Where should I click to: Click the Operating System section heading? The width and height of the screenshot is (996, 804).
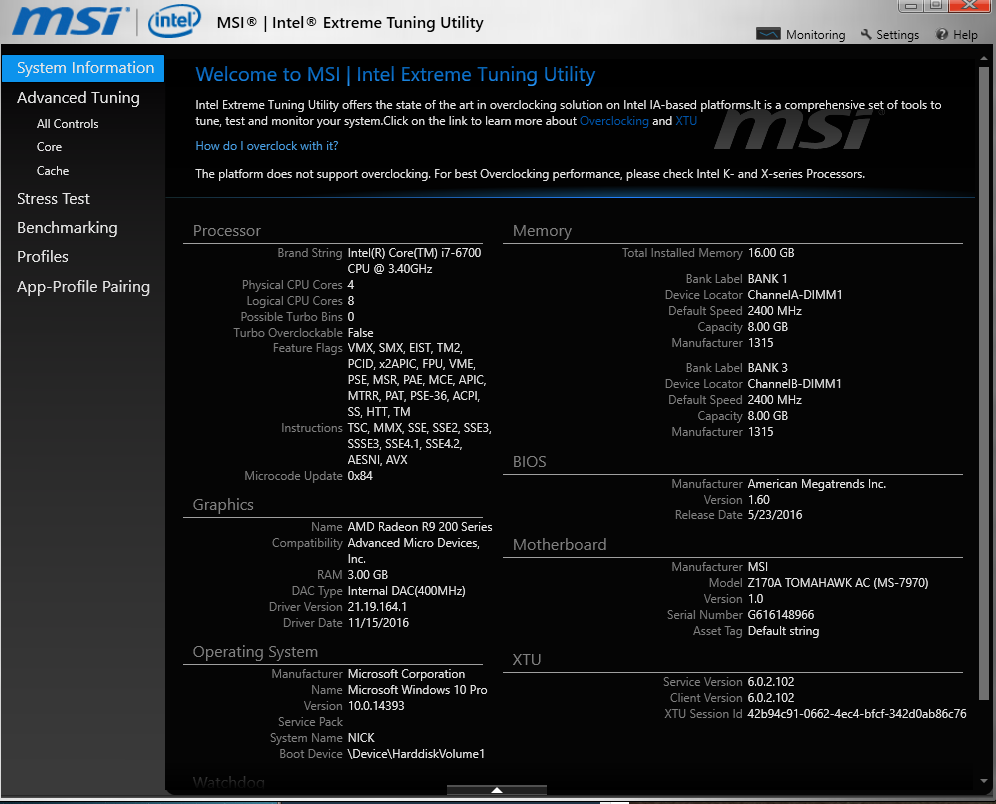[x=255, y=652]
